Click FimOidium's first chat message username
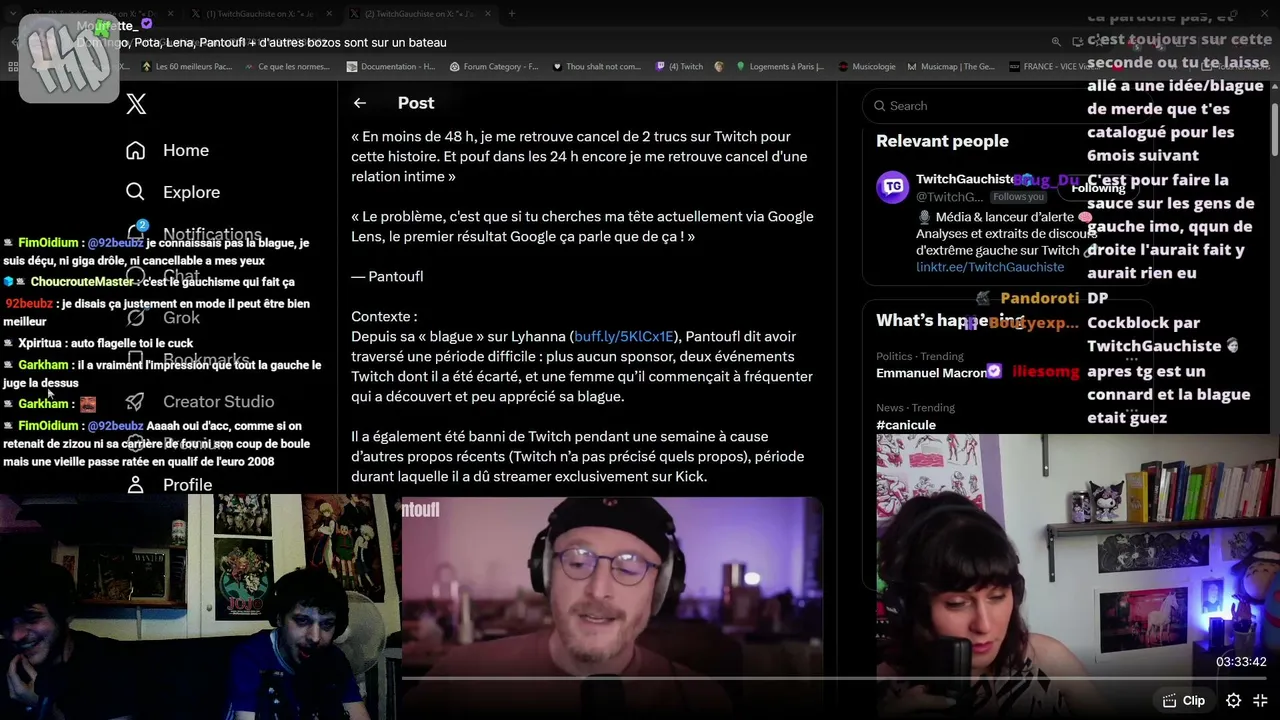Viewport: 1280px width, 720px height. click(48, 243)
